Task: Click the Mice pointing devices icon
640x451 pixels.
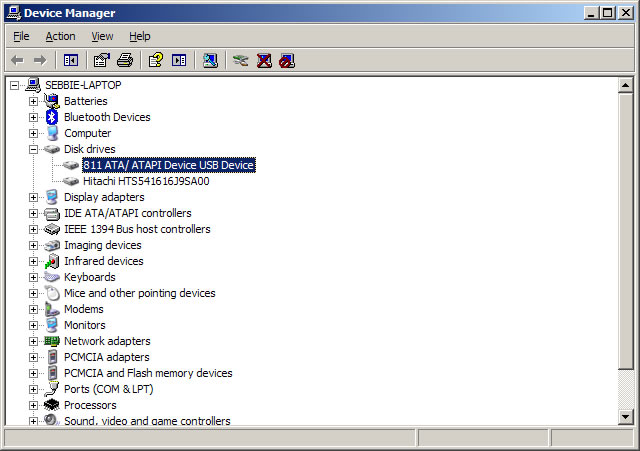Action: pyautogui.click(x=52, y=293)
